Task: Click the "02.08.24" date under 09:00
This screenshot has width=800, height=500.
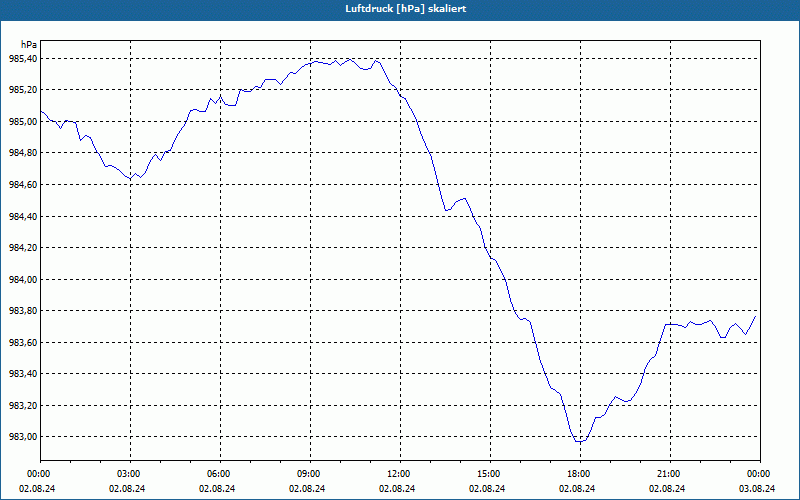Action: [x=307, y=488]
